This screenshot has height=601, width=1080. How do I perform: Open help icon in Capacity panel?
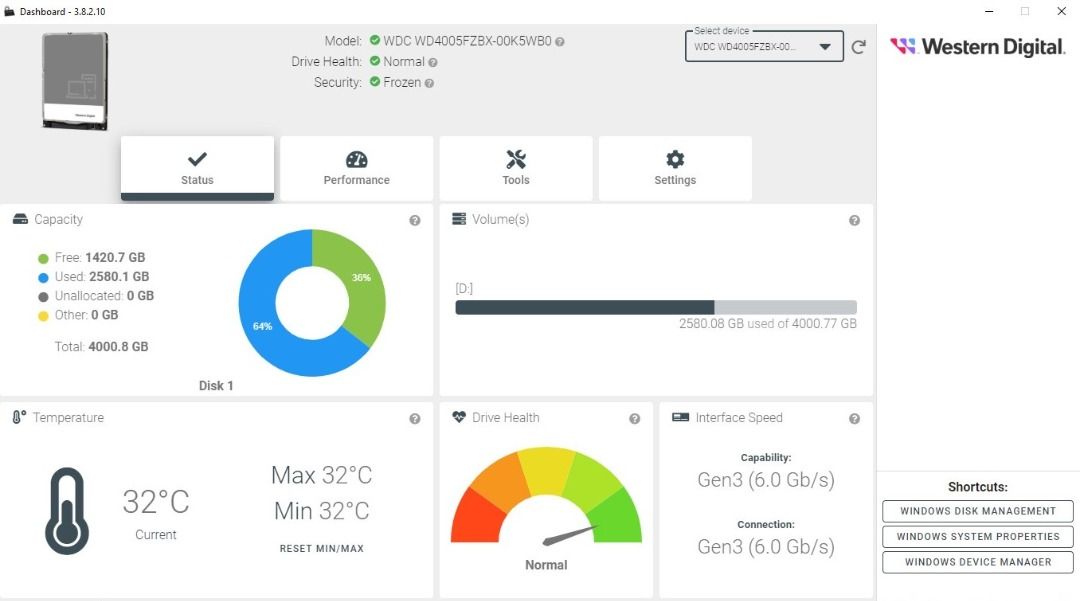[x=415, y=221]
